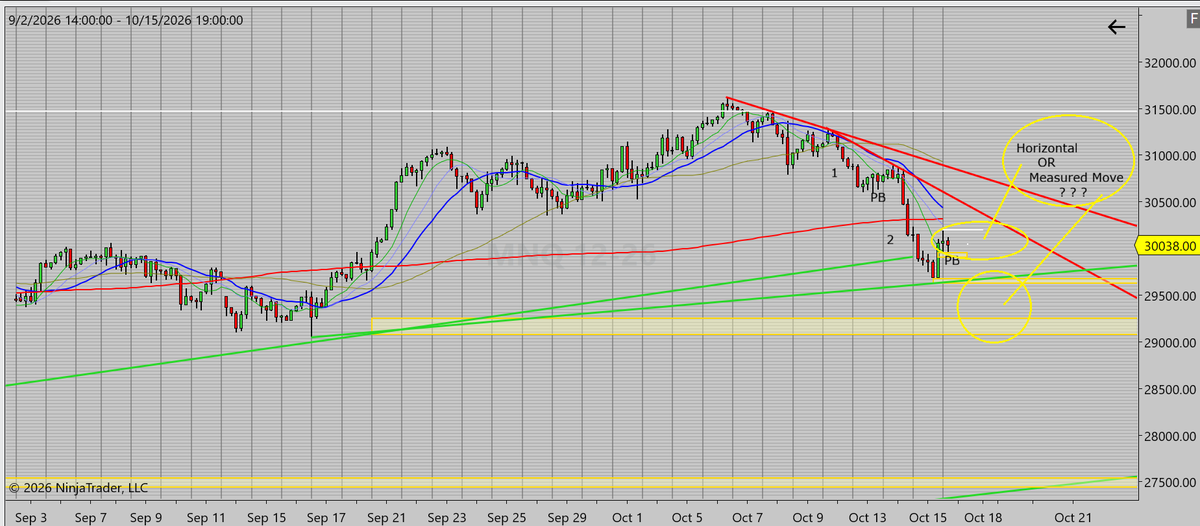The width and height of the screenshot is (1200, 526).
Task: Click the Oct 21 date label
Action: [x=1071, y=517]
